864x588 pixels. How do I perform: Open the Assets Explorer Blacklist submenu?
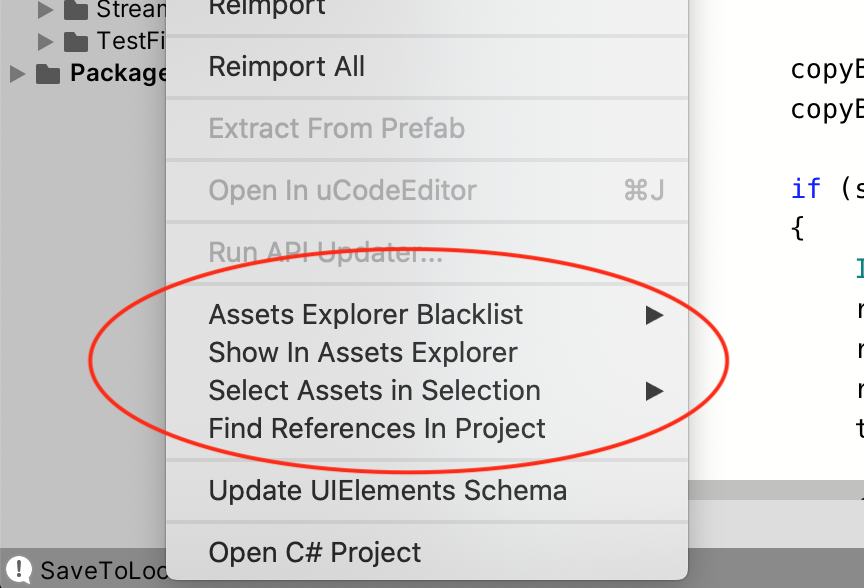pos(427,315)
